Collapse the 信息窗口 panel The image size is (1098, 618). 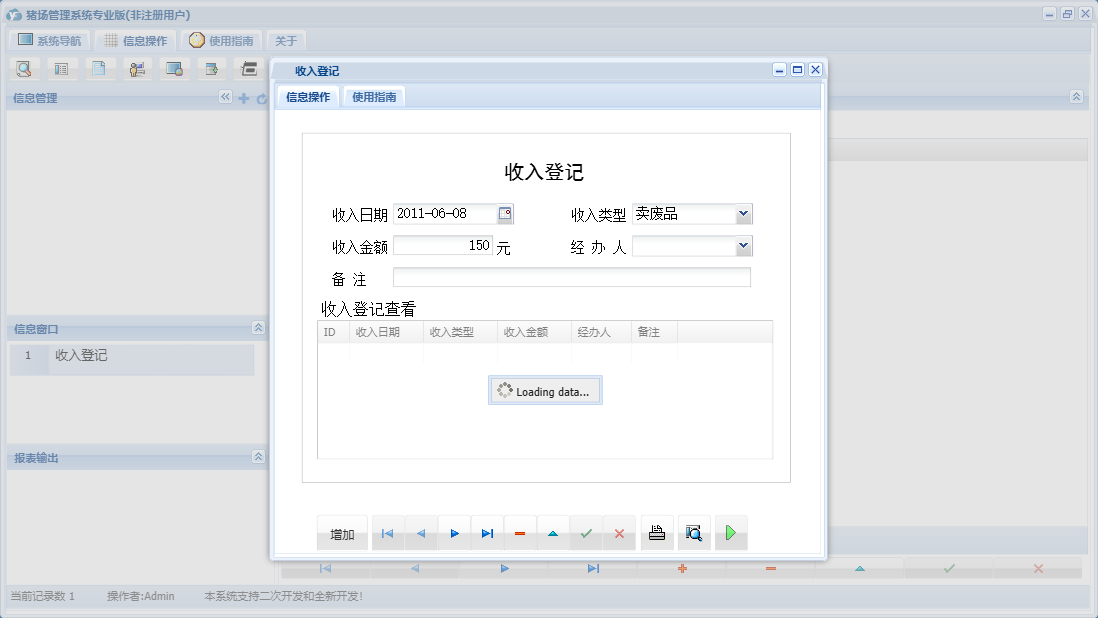pyautogui.click(x=257, y=328)
